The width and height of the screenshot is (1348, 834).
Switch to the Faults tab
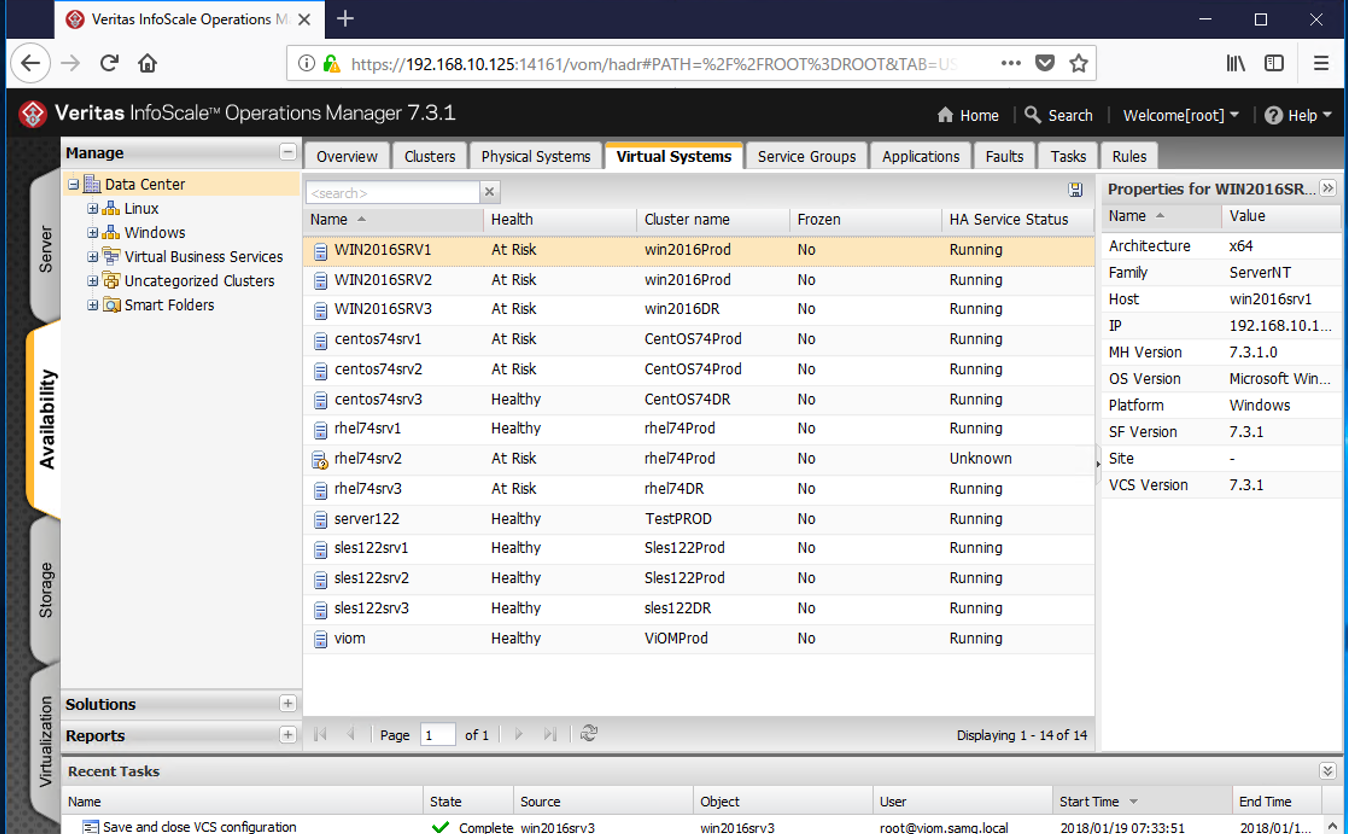pos(1004,156)
